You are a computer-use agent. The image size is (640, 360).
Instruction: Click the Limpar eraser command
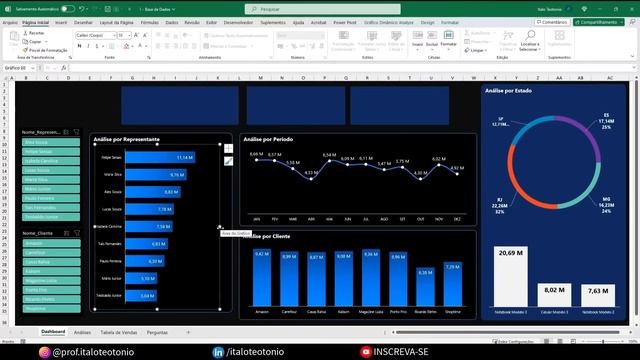(476, 50)
